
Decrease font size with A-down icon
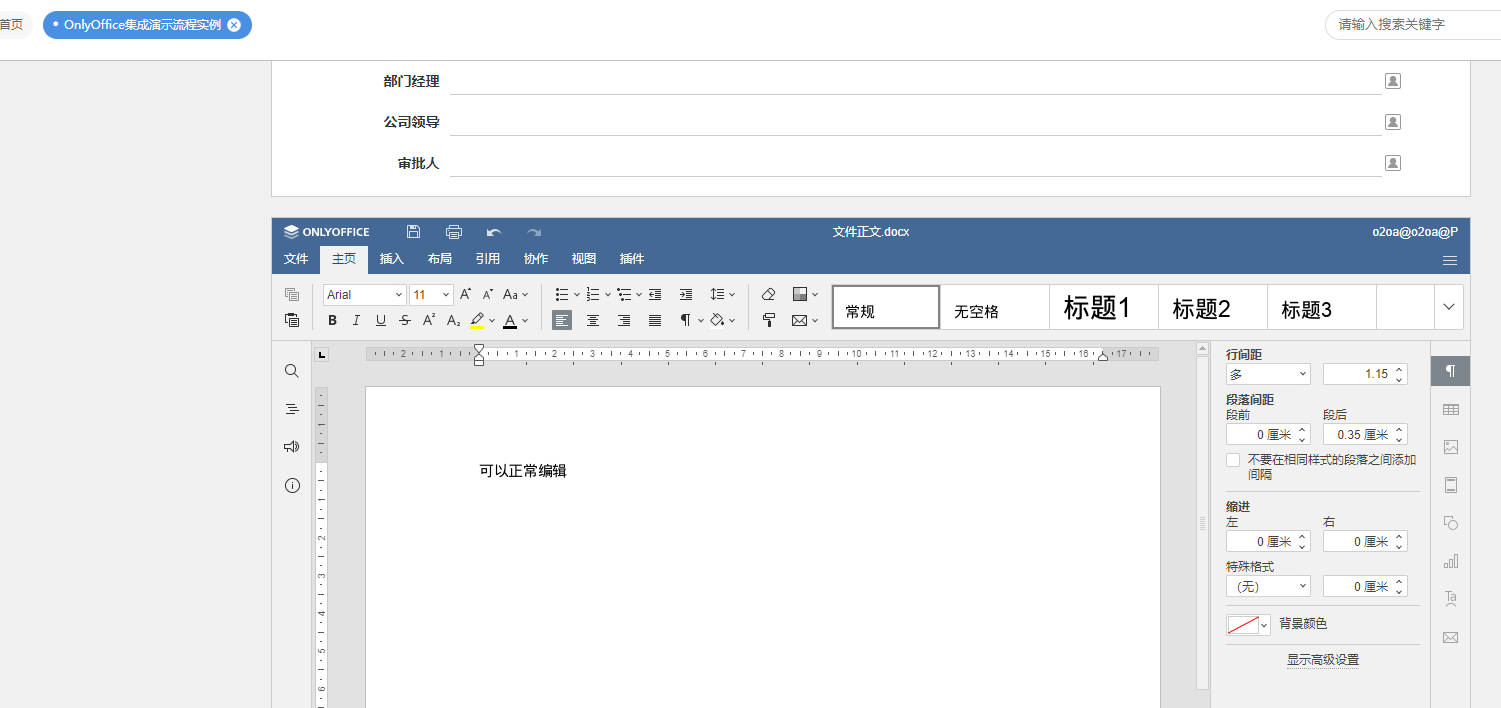pos(488,294)
